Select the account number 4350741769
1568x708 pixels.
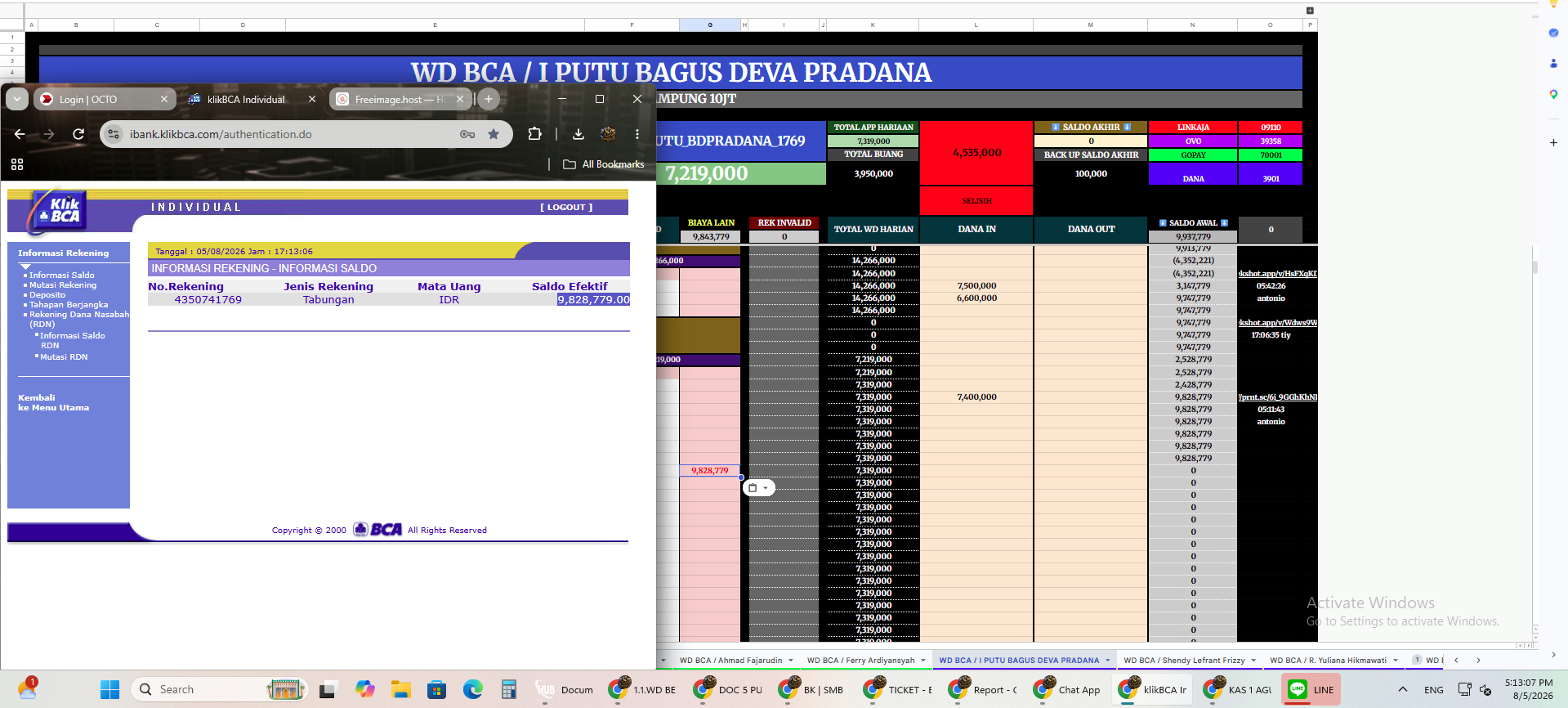tap(208, 300)
